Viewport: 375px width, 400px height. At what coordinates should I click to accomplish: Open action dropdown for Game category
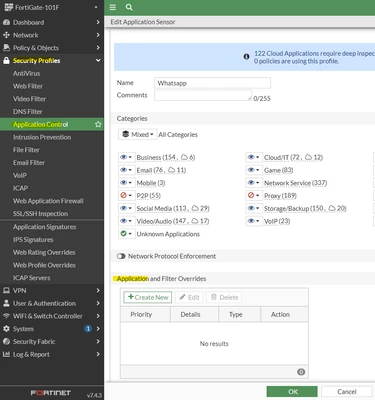click(254, 170)
